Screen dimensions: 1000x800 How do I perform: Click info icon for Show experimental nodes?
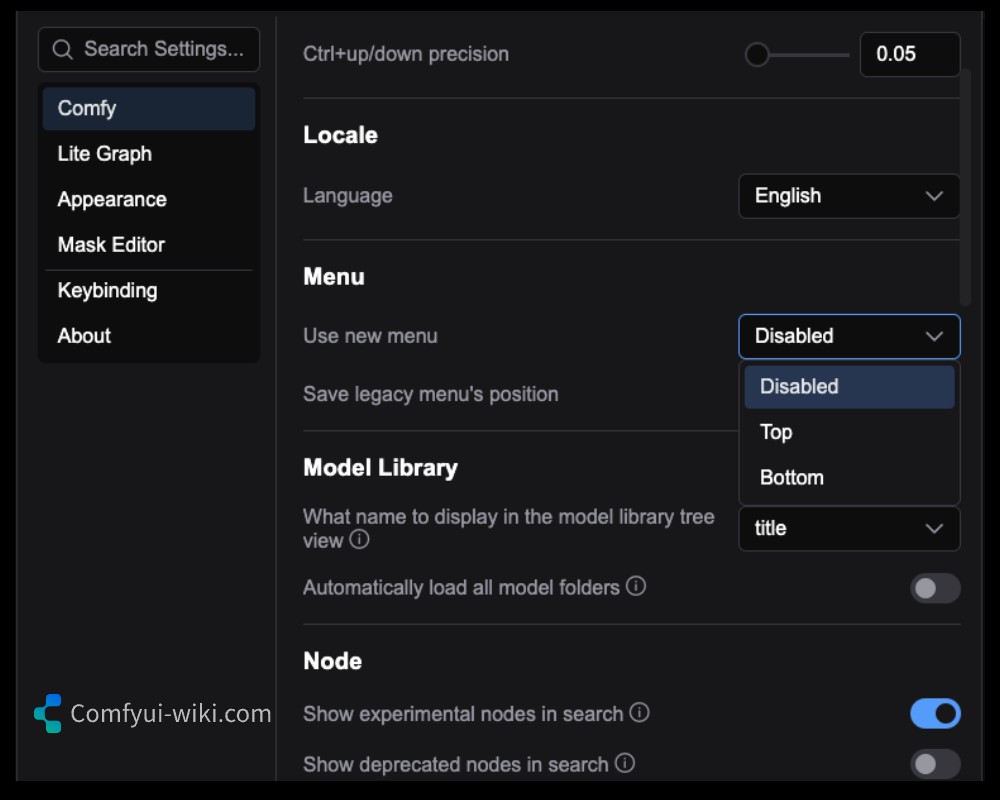click(640, 713)
